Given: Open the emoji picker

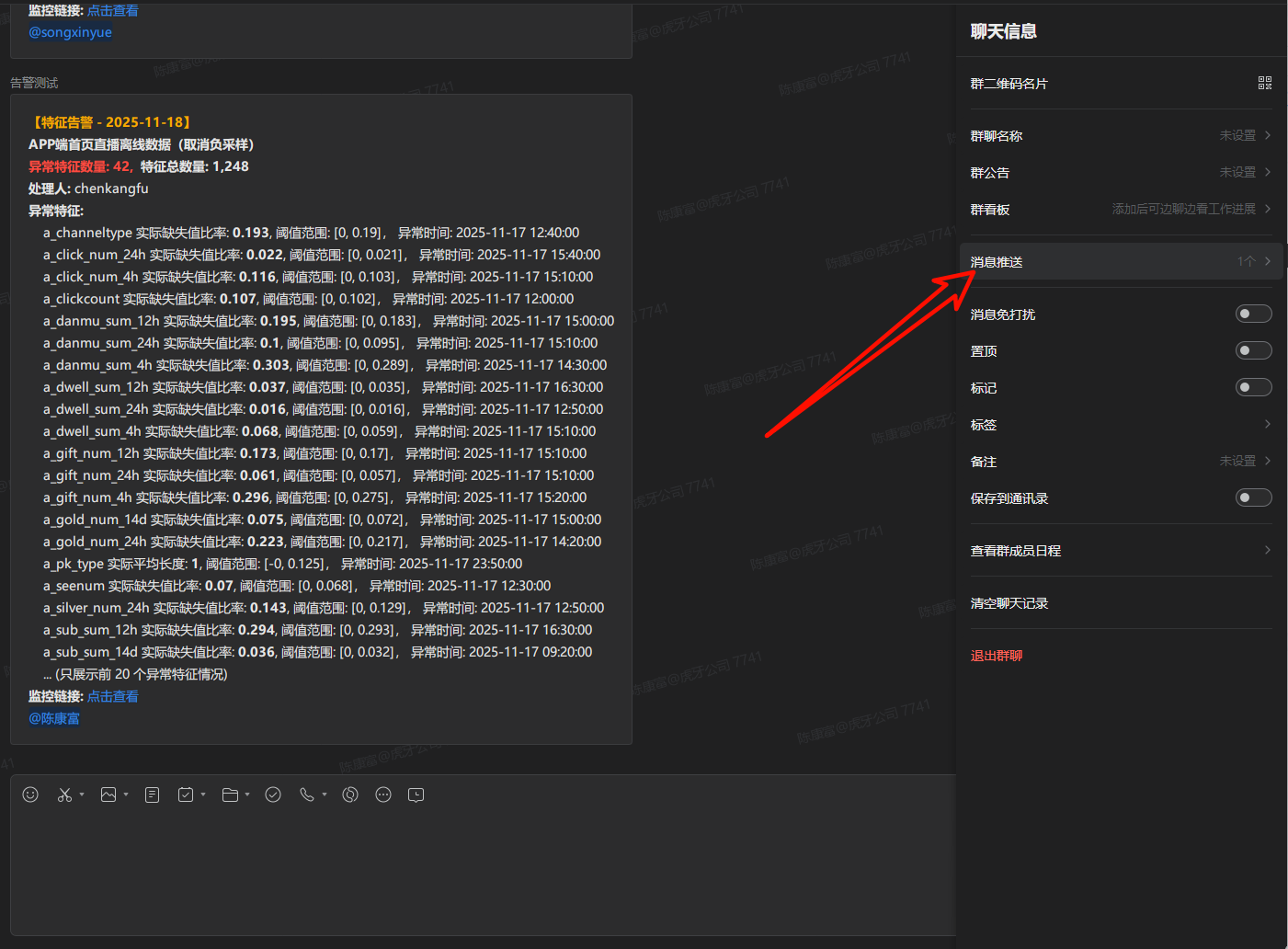Looking at the screenshot, I should [x=30, y=795].
